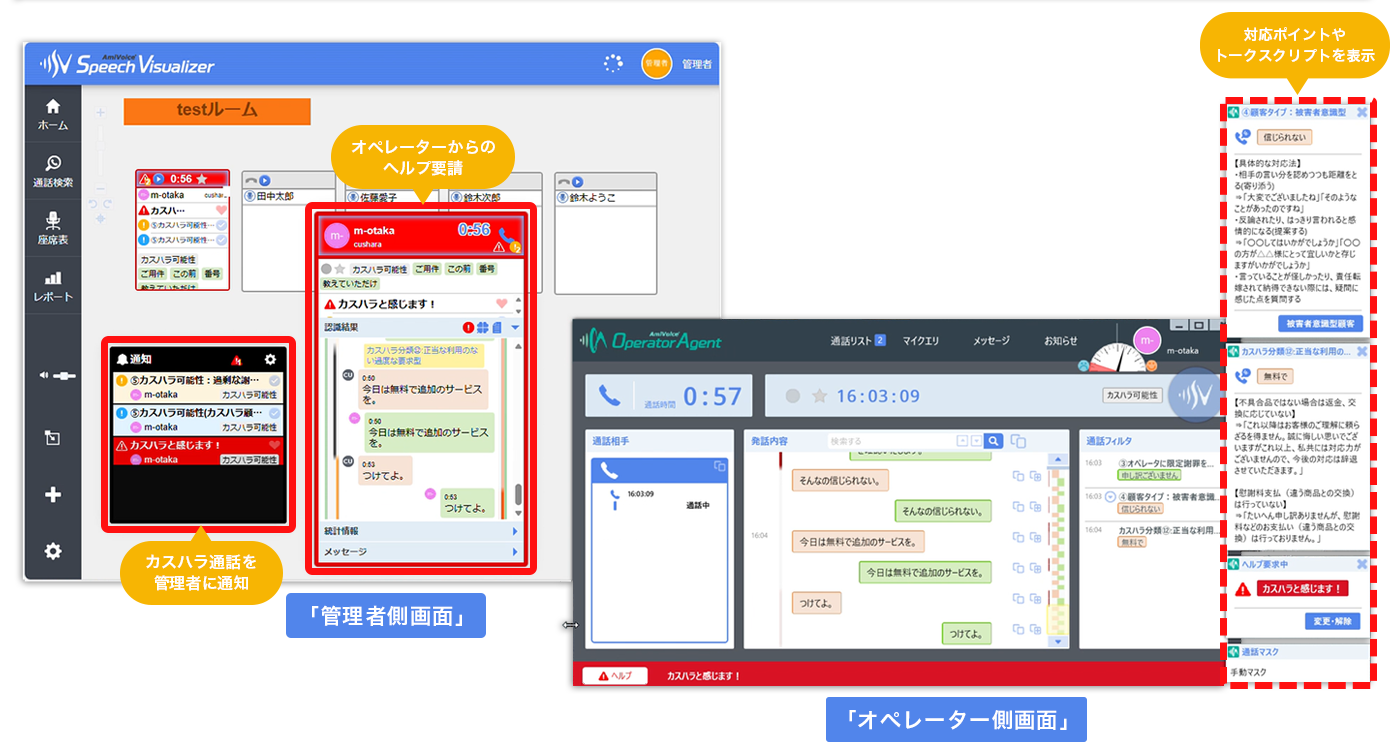Screen dimensions: 1400x755
Task: Toggle the star next to 16:03:09
Action: point(820,396)
